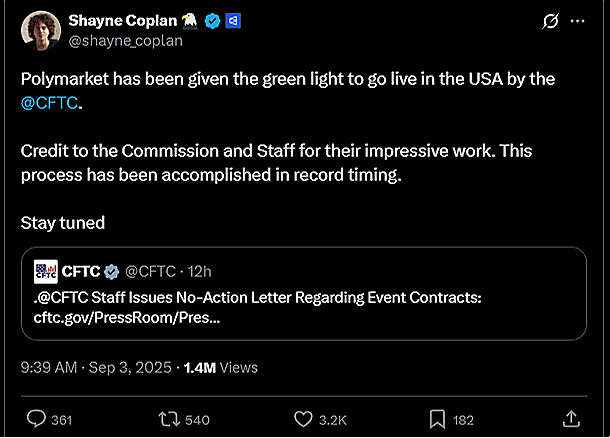This screenshot has width=610, height=438.
Task: Like the post with heart icon
Action: (x=305, y=419)
